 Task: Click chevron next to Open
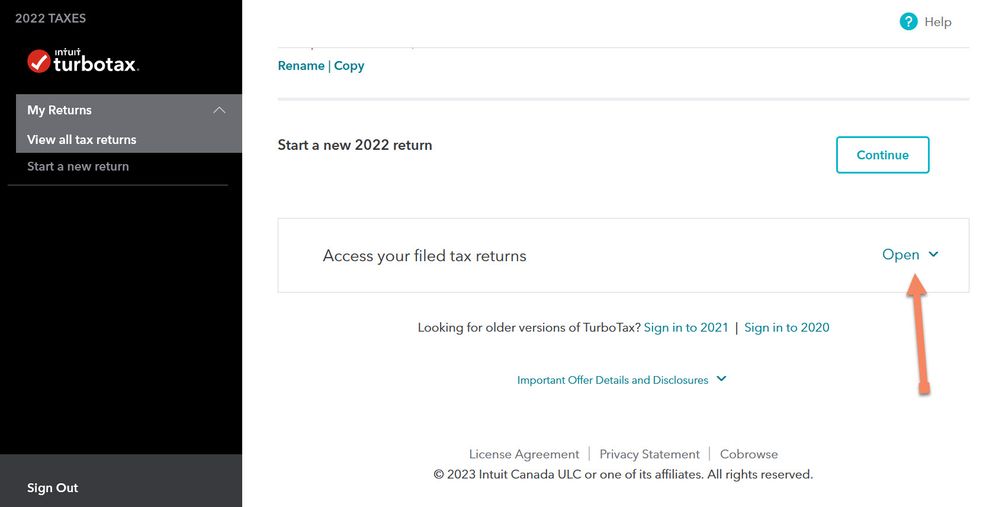tap(933, 254)
